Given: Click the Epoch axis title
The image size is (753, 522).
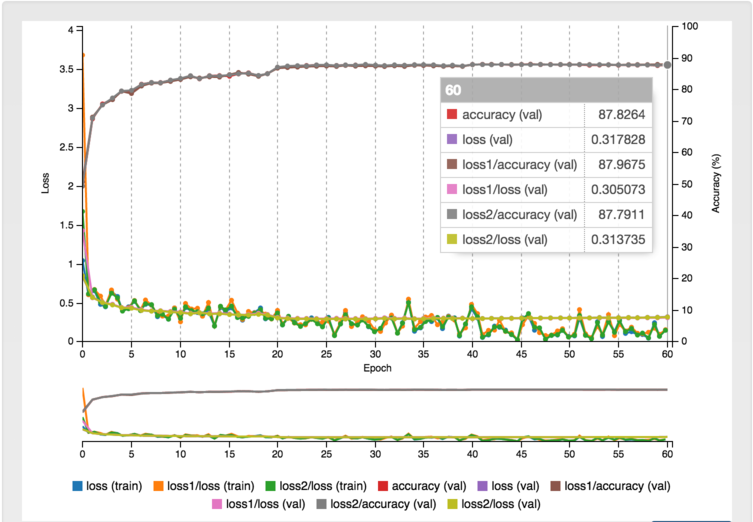Looking at the screenshot, I should tap(377, 368).
